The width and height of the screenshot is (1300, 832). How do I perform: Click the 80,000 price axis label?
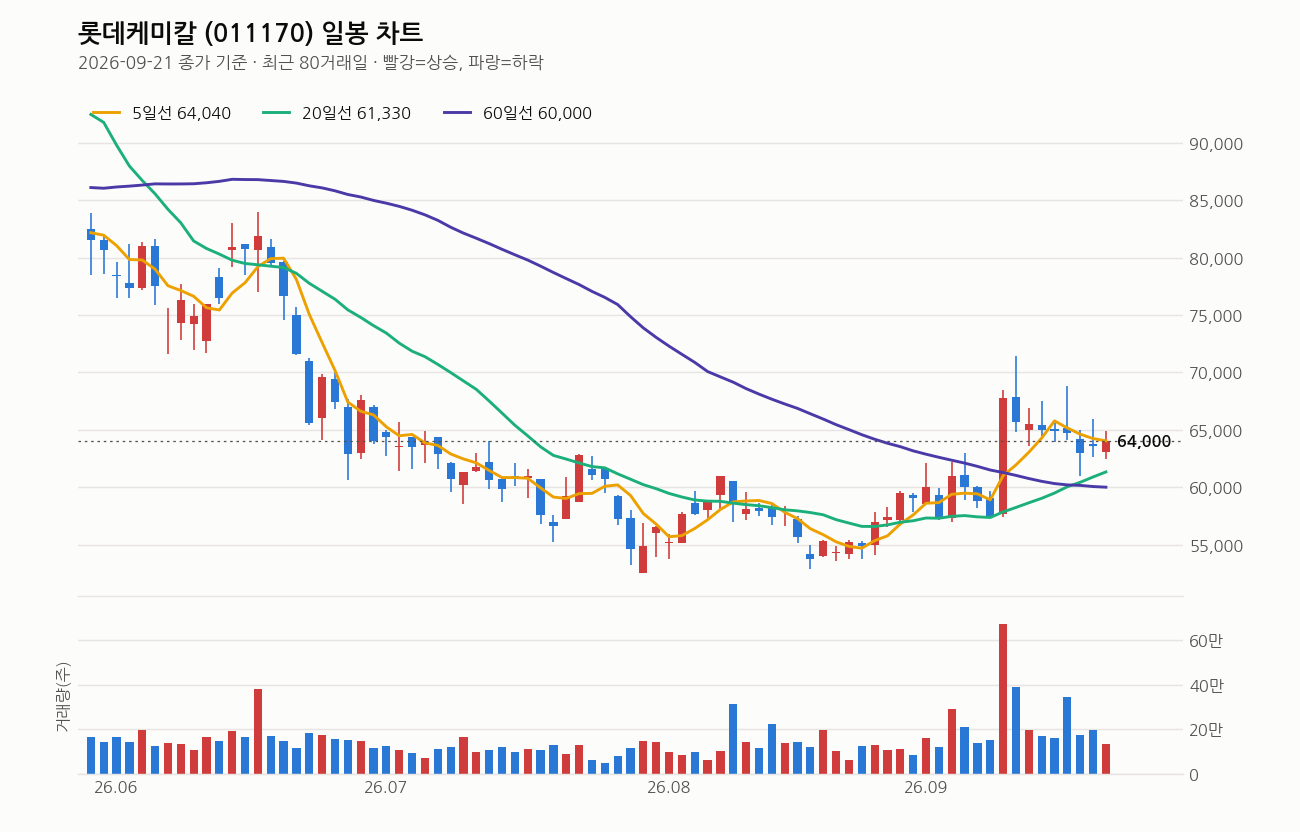[1215, 259]
